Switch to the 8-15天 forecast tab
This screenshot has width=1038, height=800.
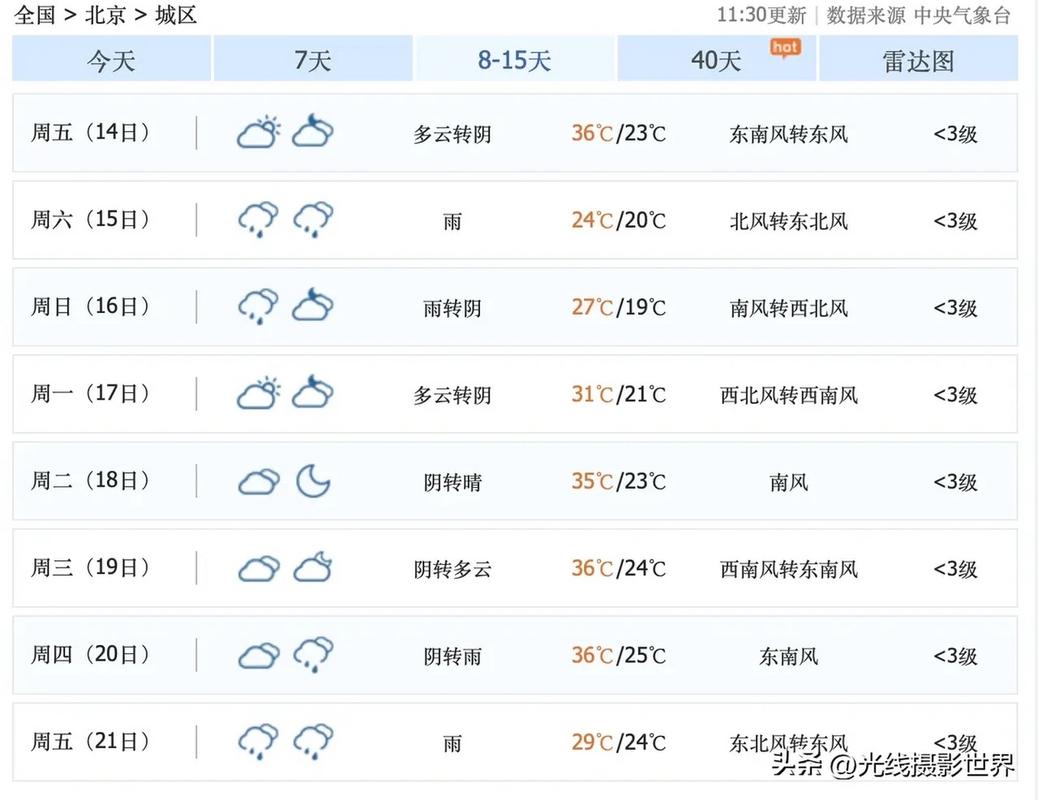(515, 59)
